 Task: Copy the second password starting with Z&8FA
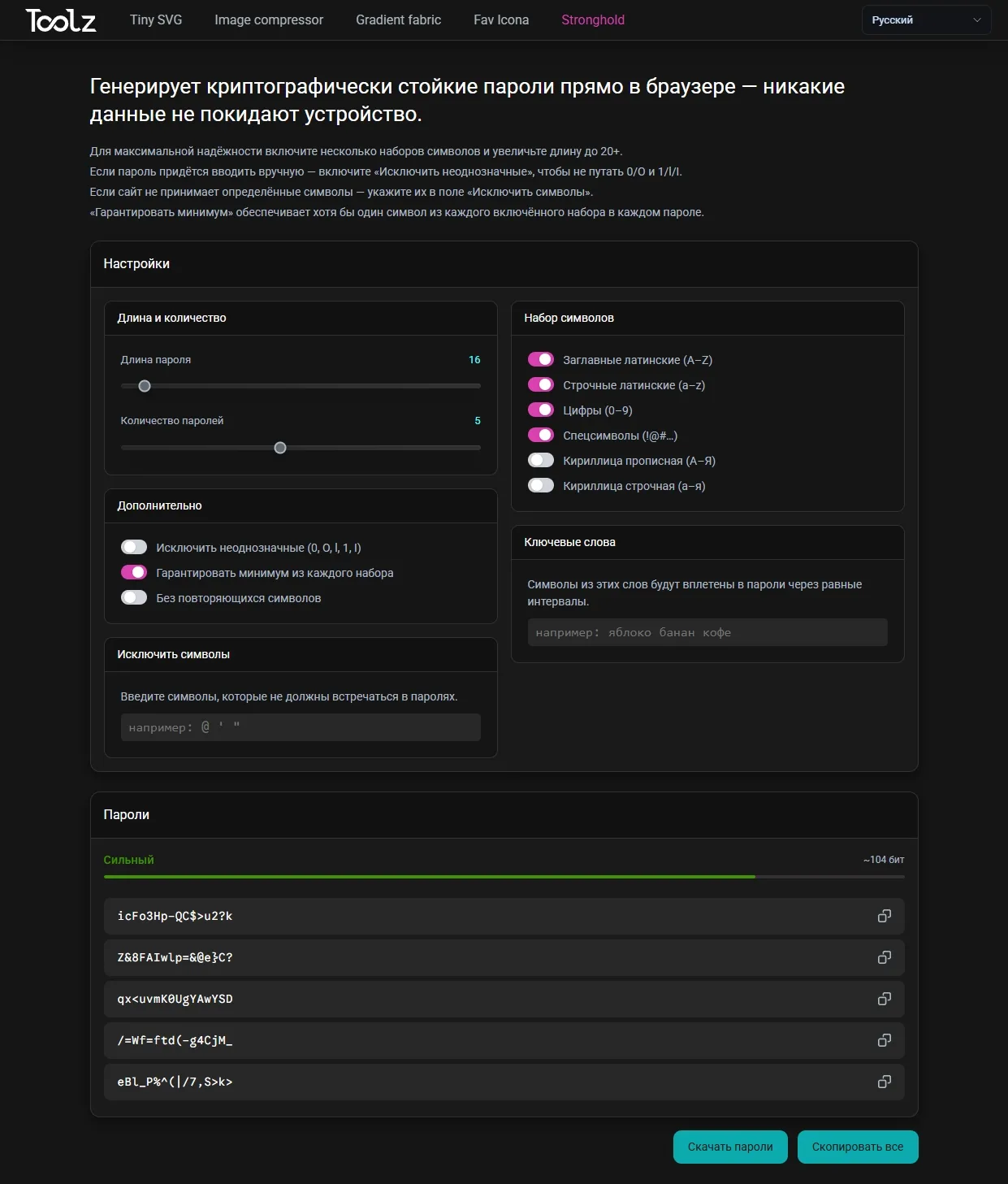coord(885,957)
